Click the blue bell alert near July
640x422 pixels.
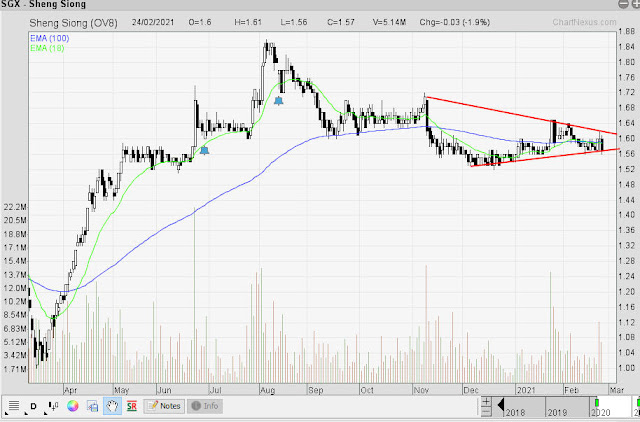(204, 151)
